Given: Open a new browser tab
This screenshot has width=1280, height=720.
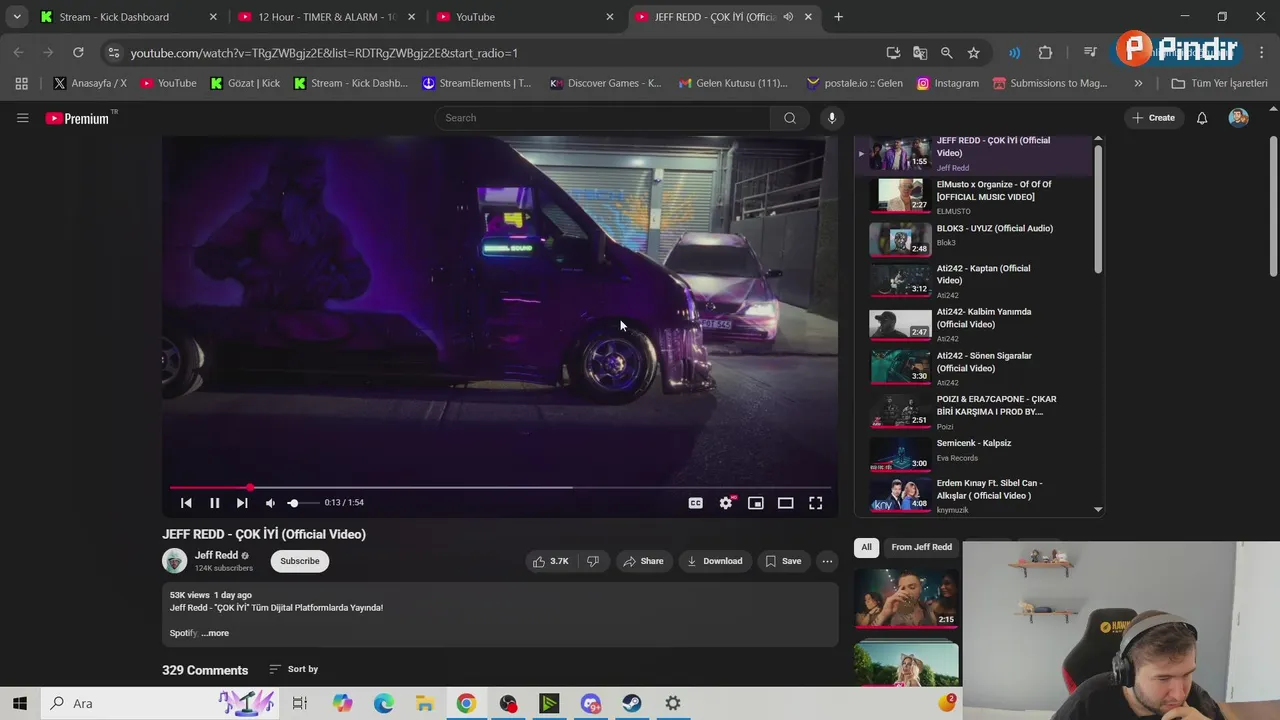Looking at the screenshot, I should [x=838, y=17].
